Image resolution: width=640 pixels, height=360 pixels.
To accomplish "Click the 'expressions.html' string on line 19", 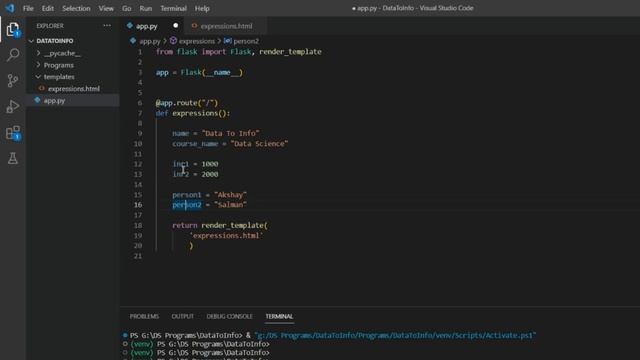I will tap(226, 236).
